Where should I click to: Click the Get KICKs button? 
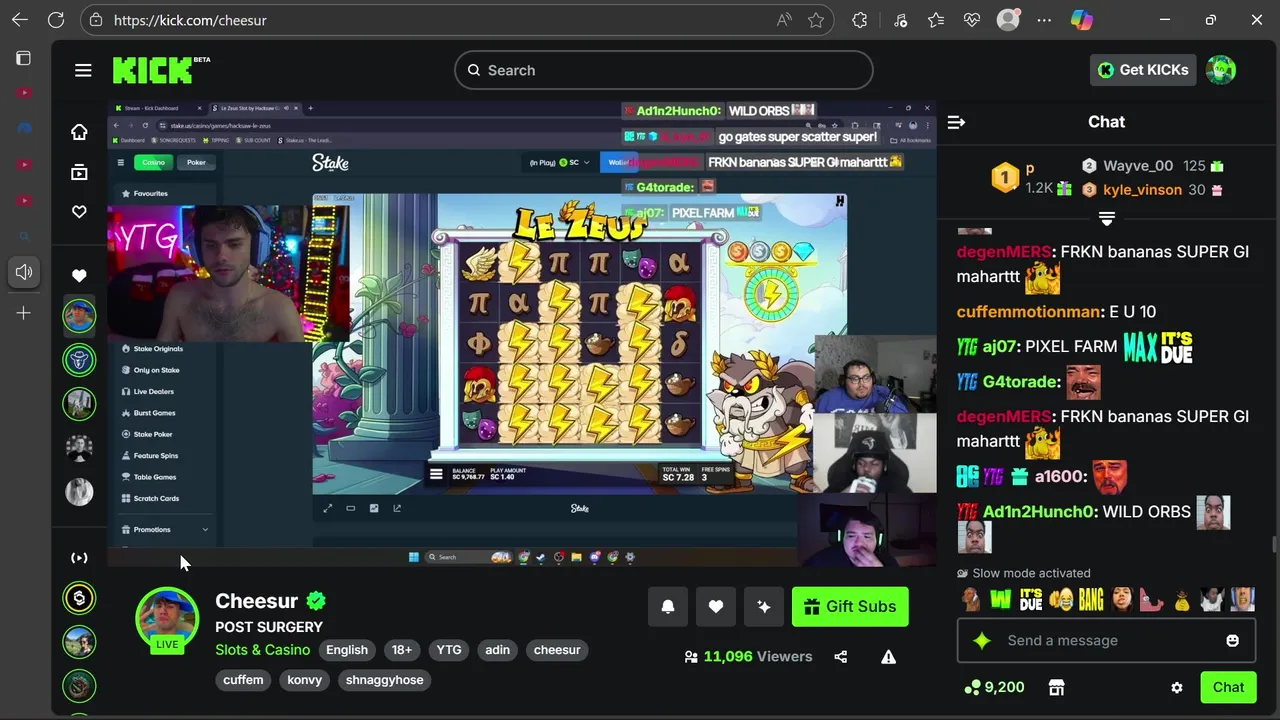click(1144, 70)
